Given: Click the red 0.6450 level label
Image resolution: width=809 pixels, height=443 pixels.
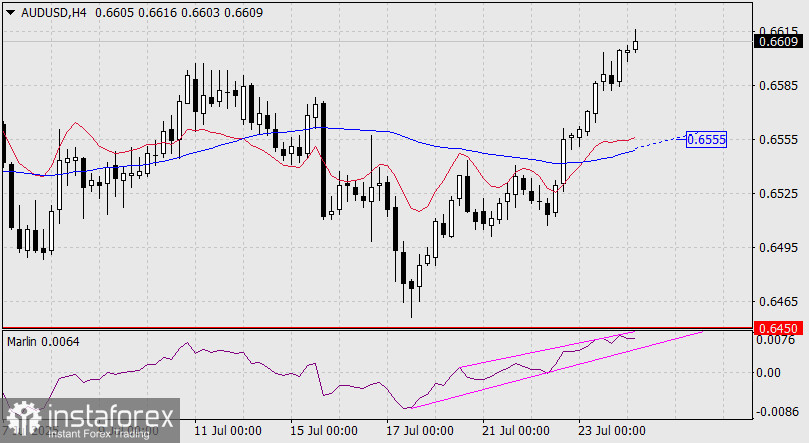Looking at the screenshot, I should pos(779,328).
